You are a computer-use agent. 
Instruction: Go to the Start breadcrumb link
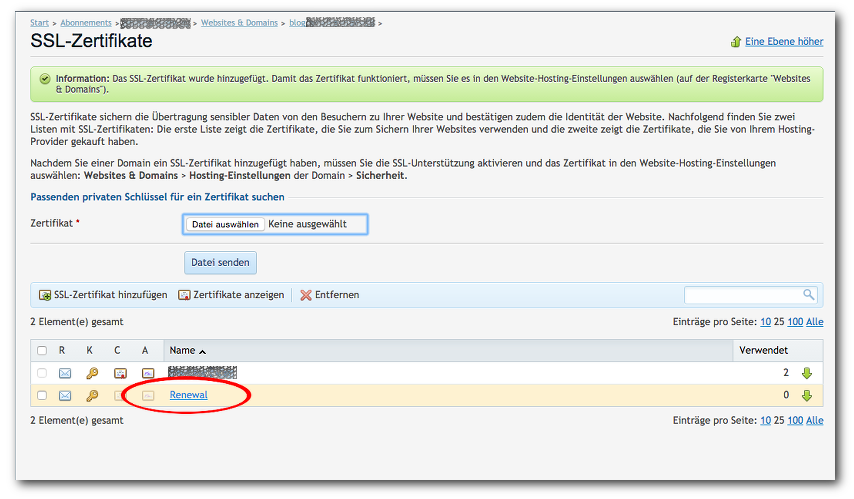coord(39,22)
